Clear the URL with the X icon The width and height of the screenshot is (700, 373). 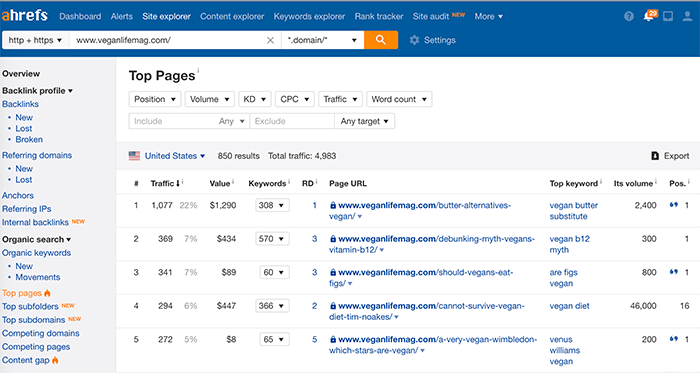pos(270,40)
